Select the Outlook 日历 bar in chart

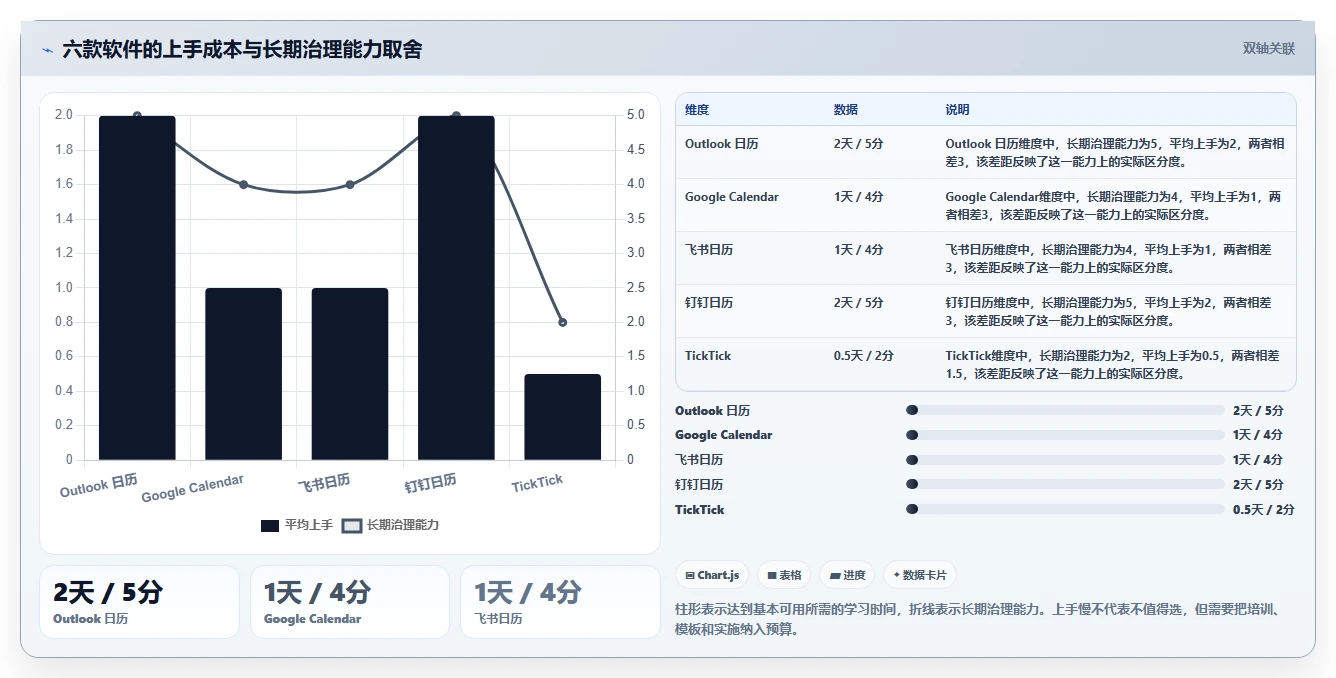137,288
